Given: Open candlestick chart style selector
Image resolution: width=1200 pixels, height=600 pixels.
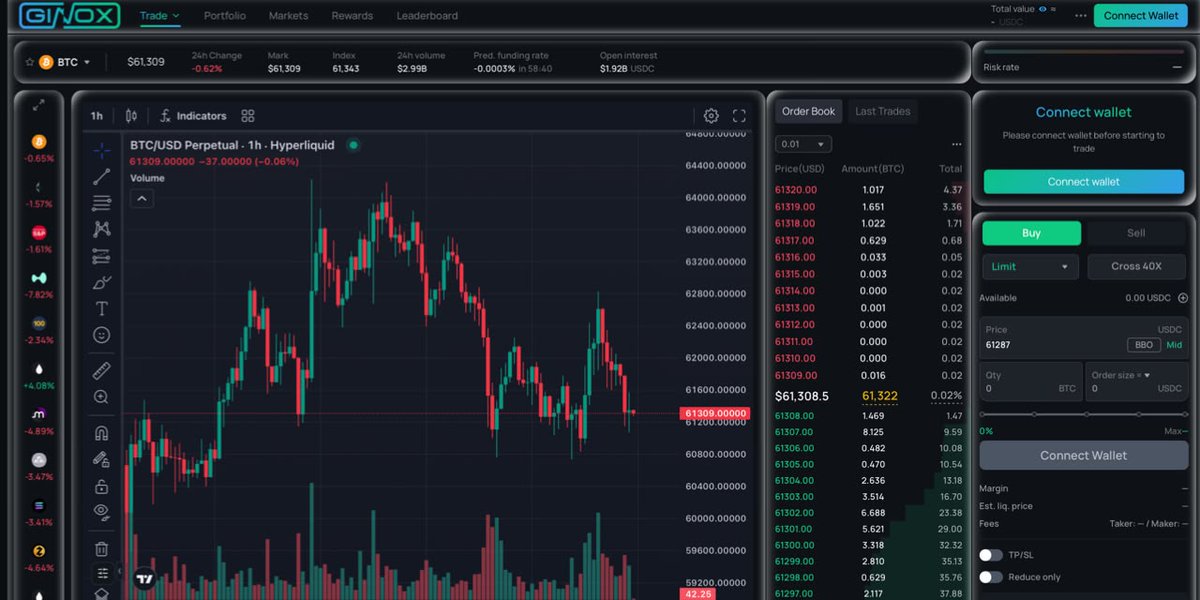Looking at the screenshot, I should [x=131, y=116].
